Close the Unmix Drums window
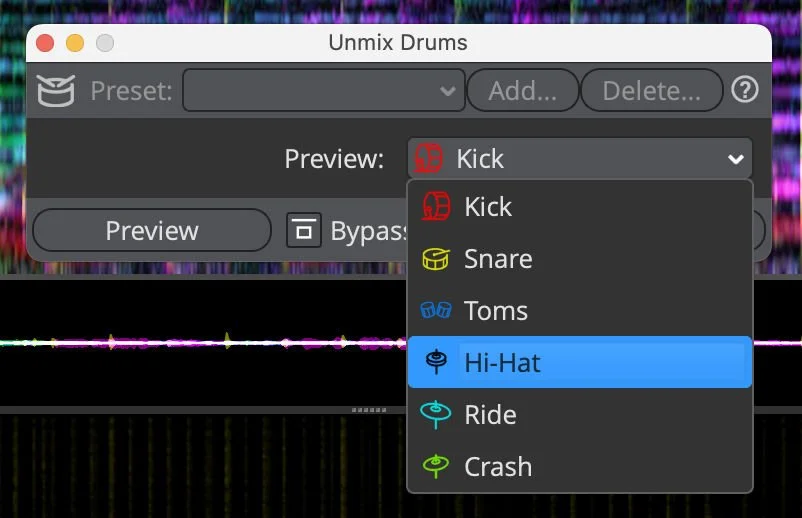The width and height of the screenshot is (802, 518). point(46,43)
